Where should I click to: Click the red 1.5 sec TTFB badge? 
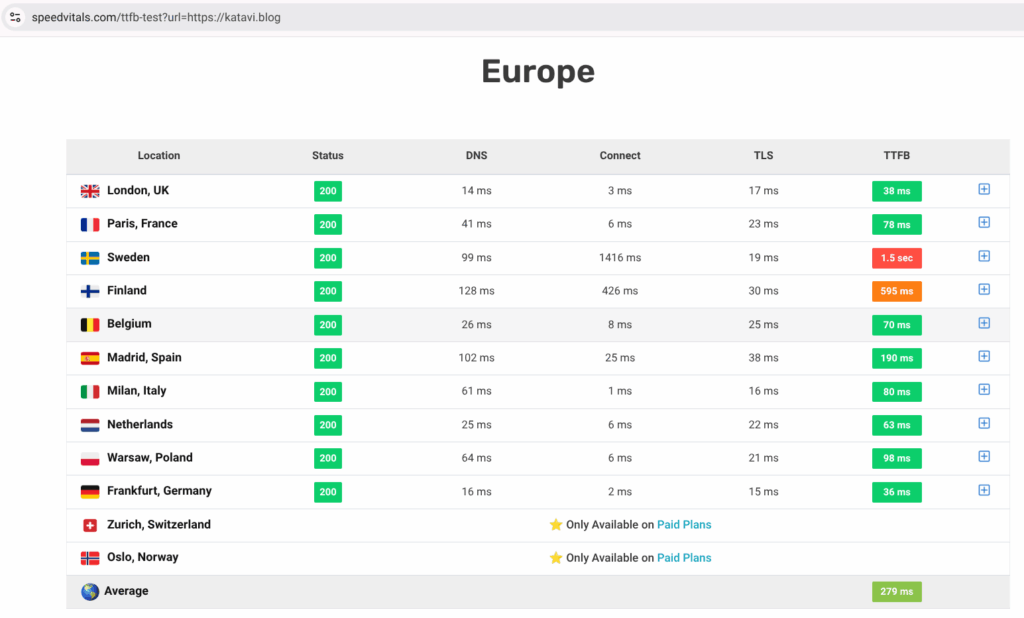click(x=896, y=258)
